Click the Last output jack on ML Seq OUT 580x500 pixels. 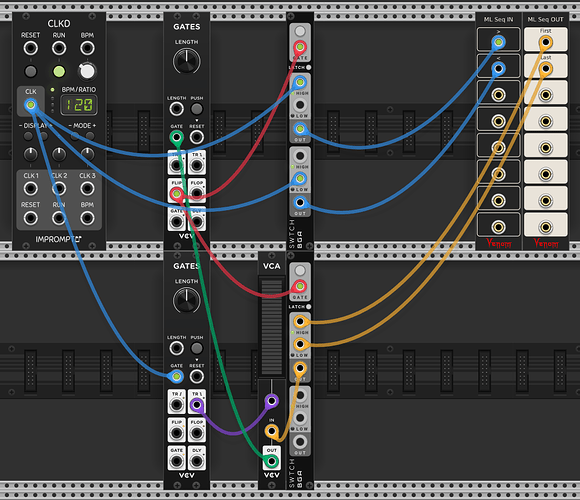click(x=546, y=69)
